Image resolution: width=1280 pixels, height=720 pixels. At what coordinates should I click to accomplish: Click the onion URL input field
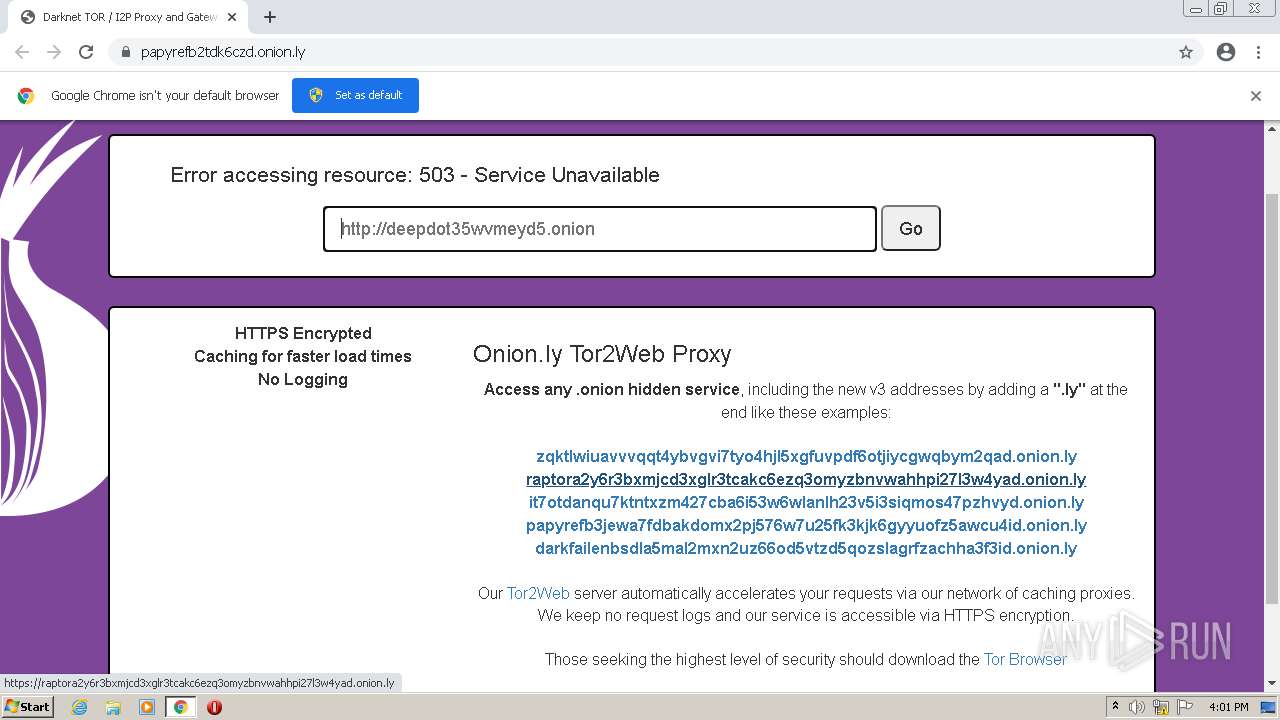click(600, 229)
